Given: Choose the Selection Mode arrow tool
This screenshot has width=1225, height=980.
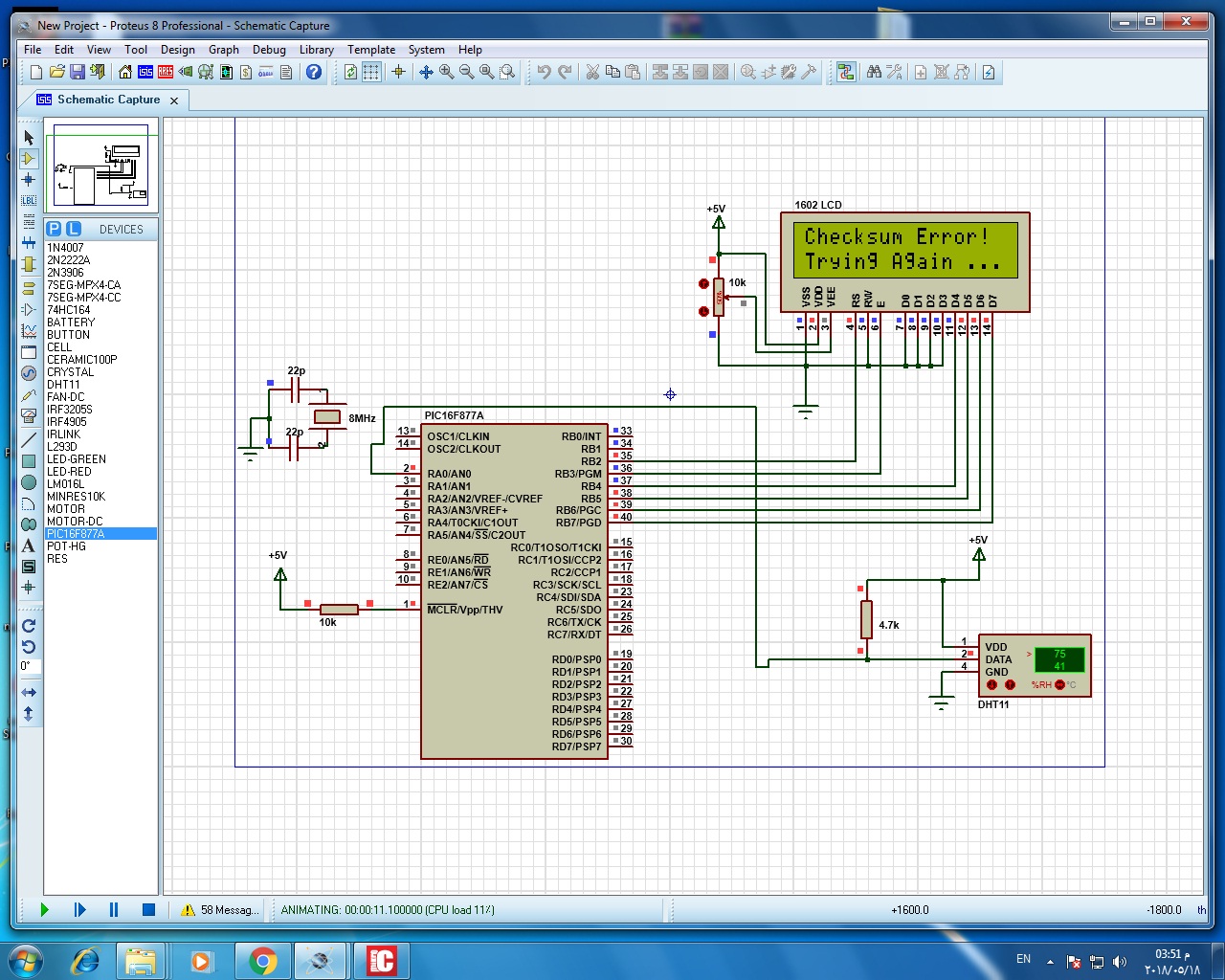Looking at the screenshot, I should [x=29, y=138].
